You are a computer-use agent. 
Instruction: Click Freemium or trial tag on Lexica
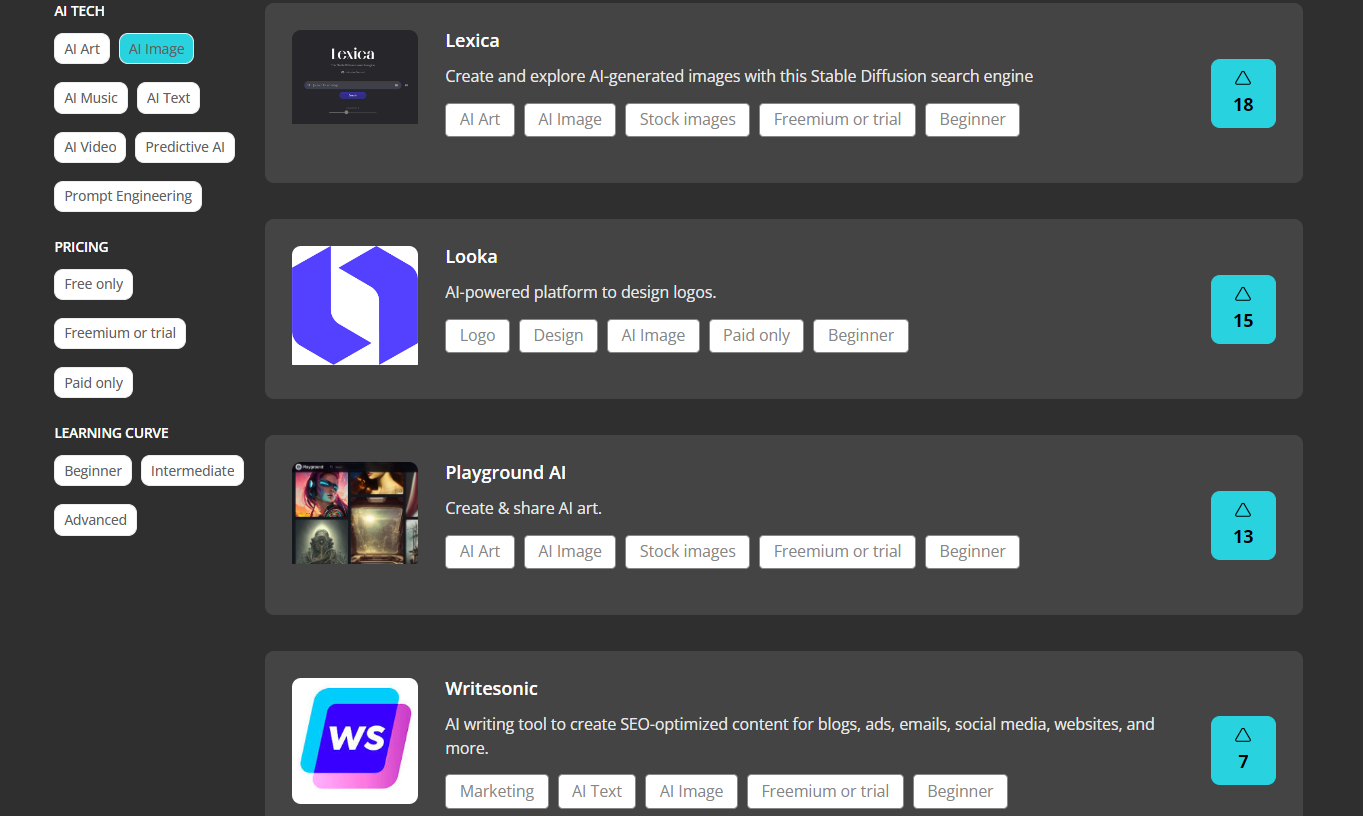pos(837,120)
